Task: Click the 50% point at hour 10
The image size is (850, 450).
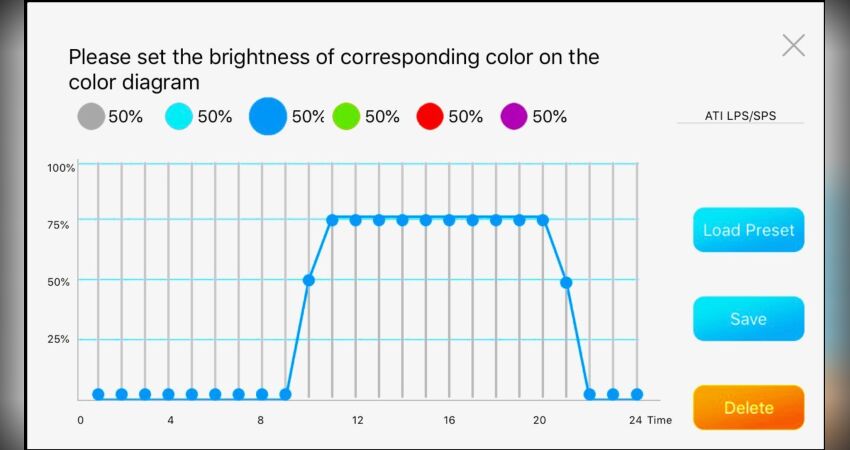Action: pyautogui.click(x=309, y=280)
